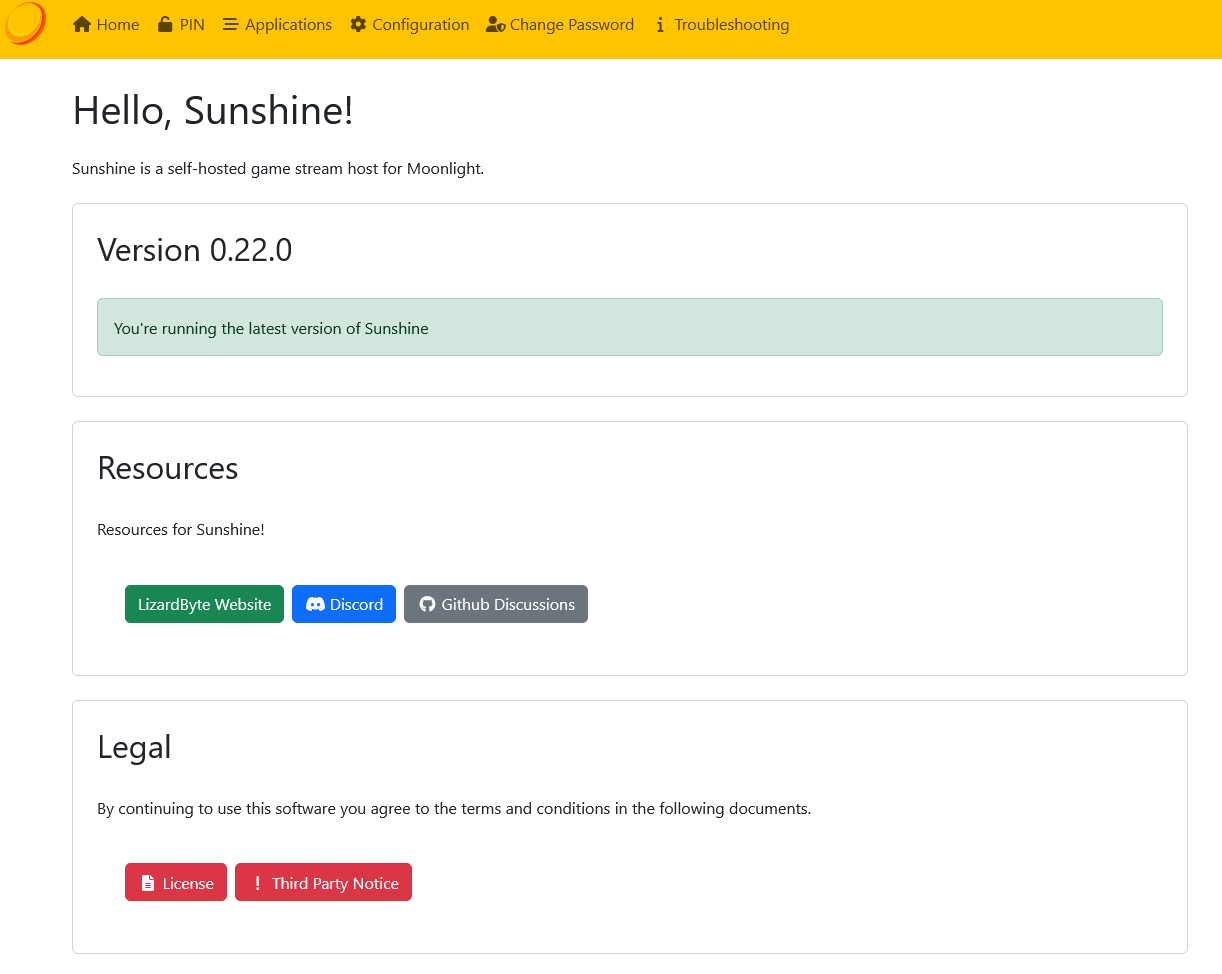Screen dimensions: 1222x974
Task: Open the Applications menu text
Action: coord(288,25)
